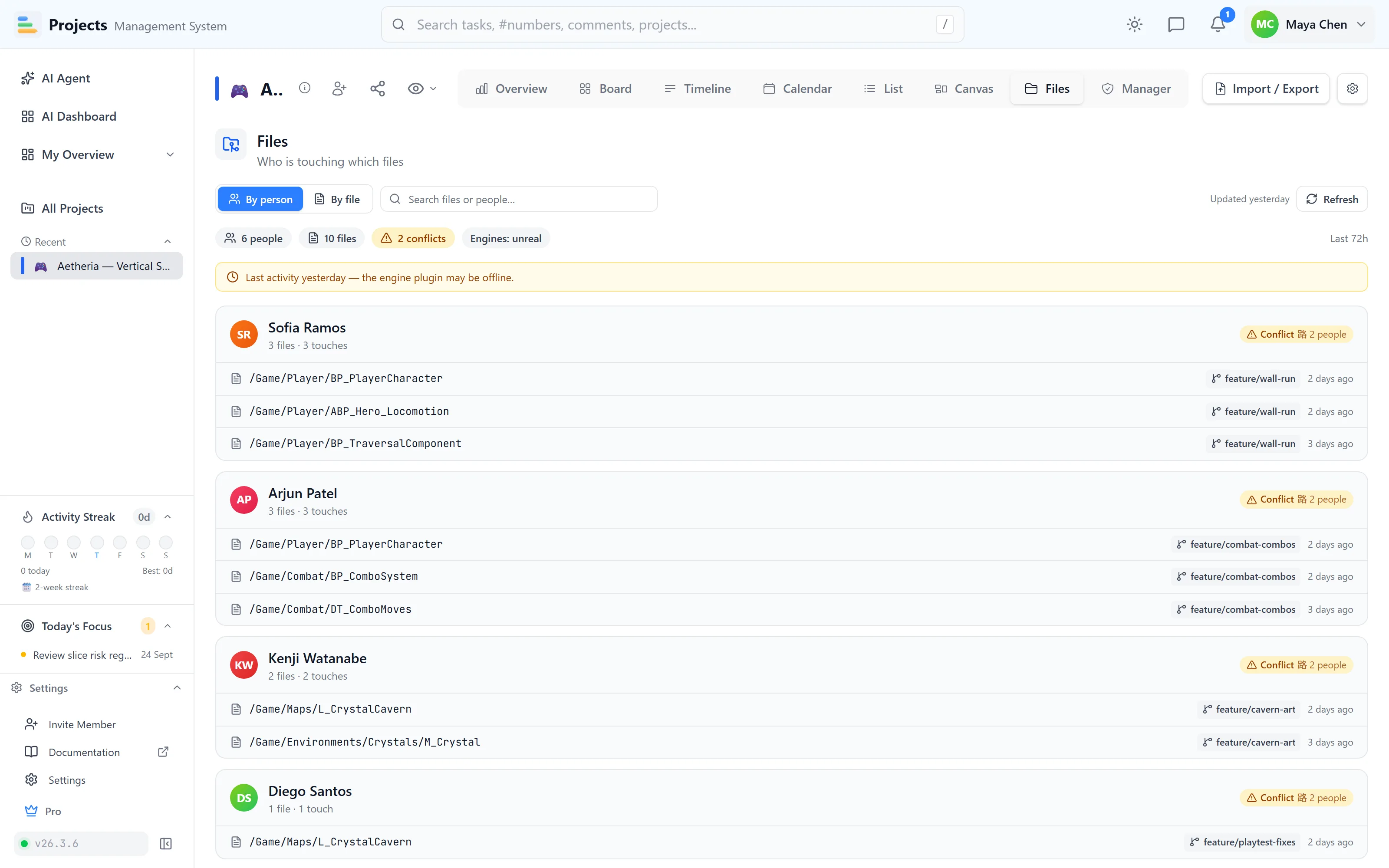Image resolution: width=1389 pixels, height=868 pixels.
Task: Click Diego Santos's DS avatar
Action: [244, 798]
